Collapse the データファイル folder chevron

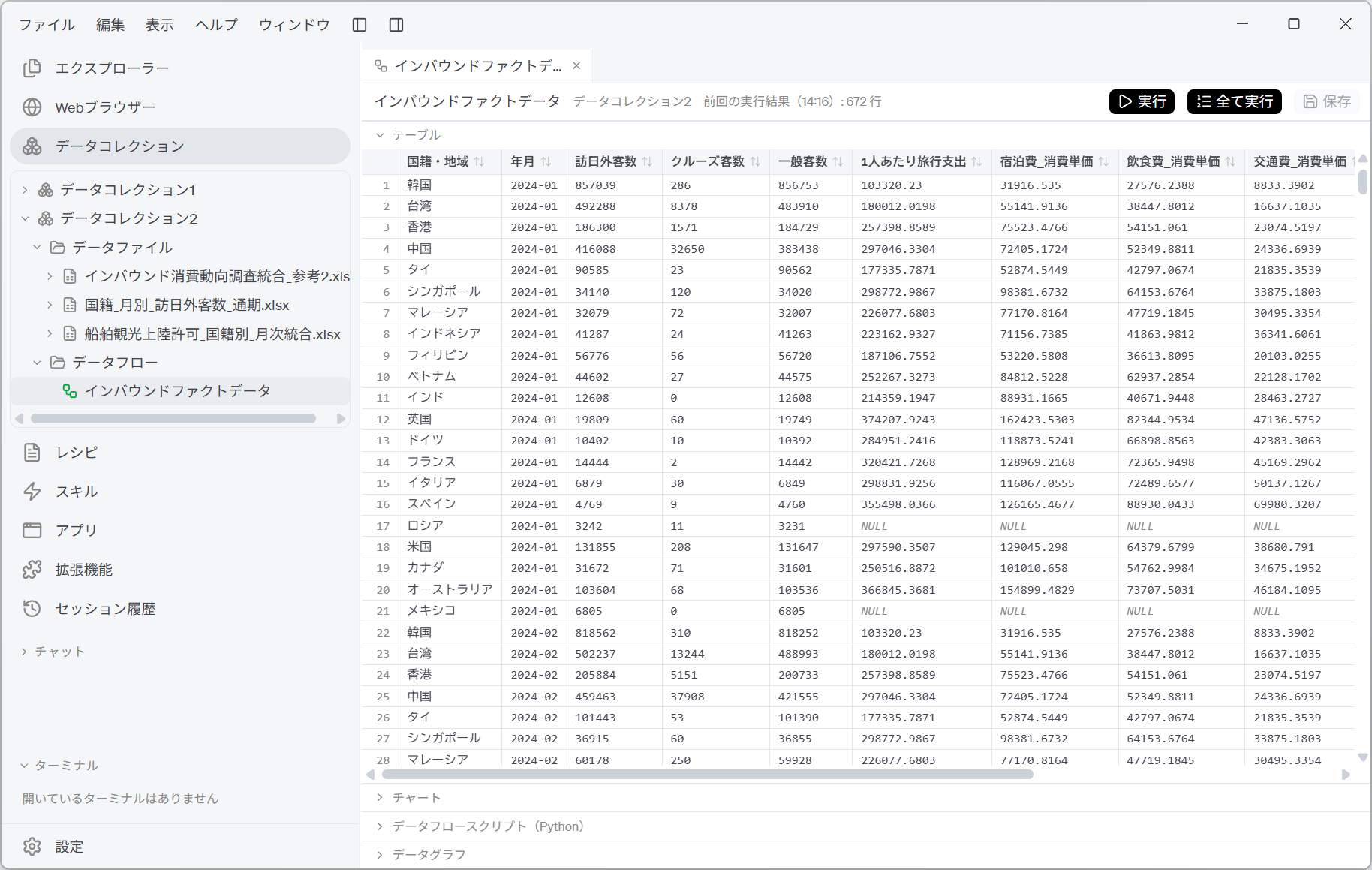(x=37, y=248)
